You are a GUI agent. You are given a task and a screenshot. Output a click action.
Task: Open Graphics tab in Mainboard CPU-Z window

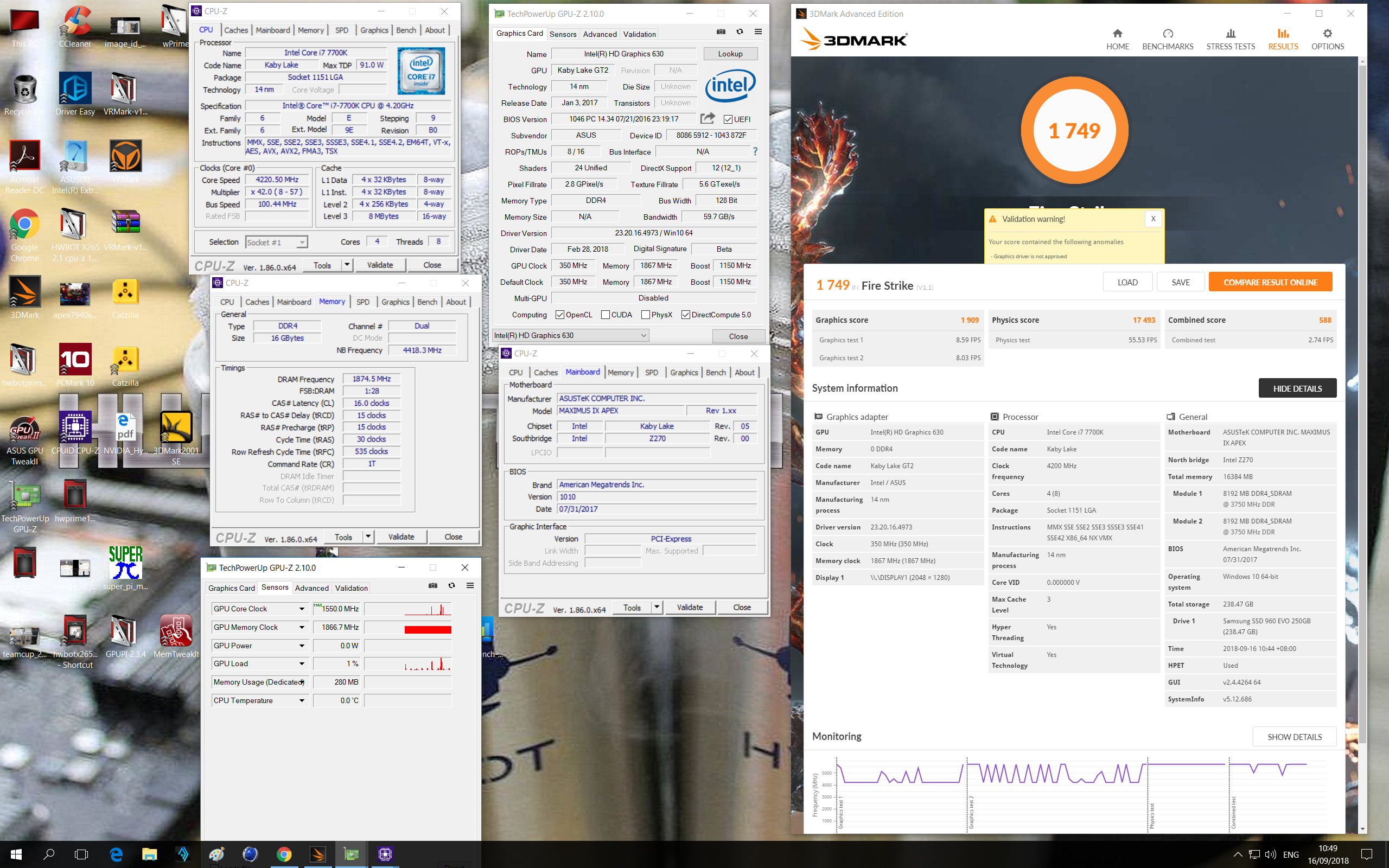click(684, 373)
